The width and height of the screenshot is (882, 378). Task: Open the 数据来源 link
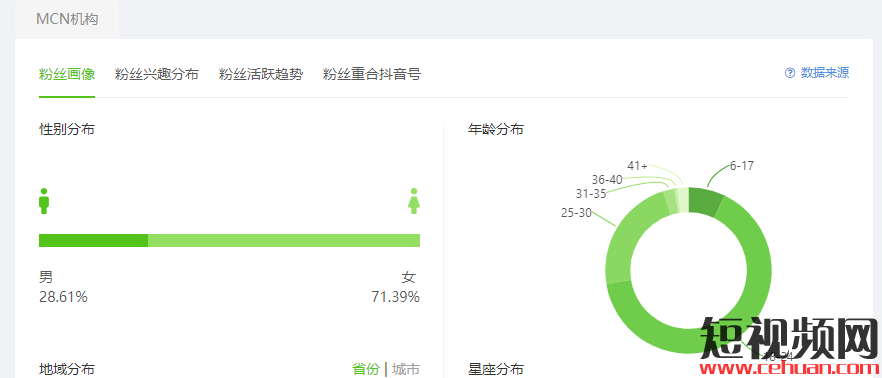tap(825, 73)
